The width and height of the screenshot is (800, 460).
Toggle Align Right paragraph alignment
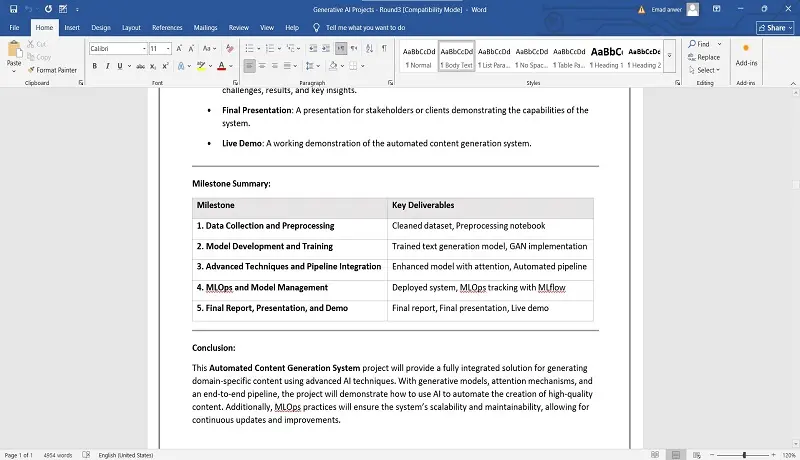point(274,66)
